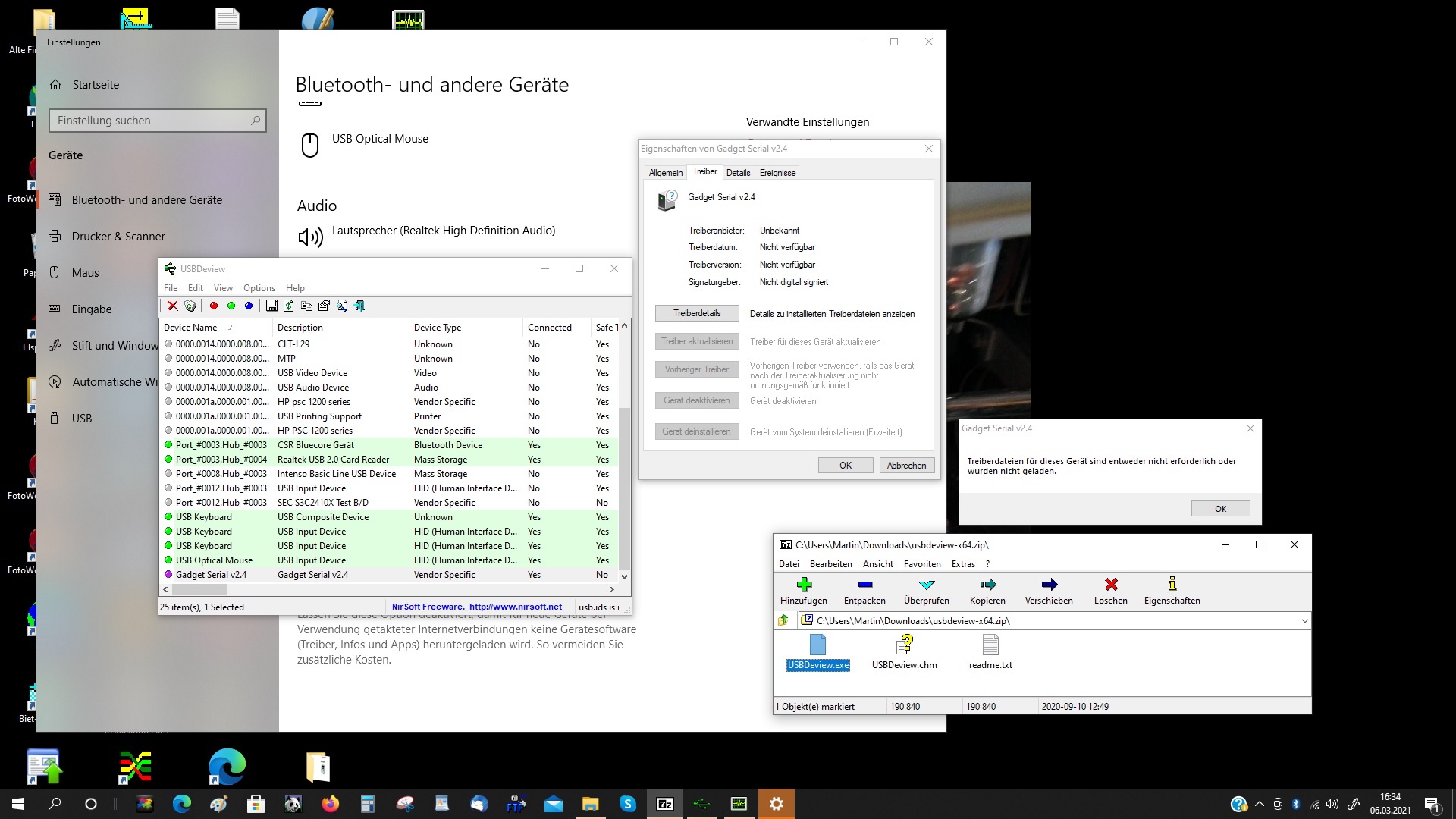Image resolution: width=1456 pixels, height=819 pixels.
Task: Click the Bluetooth icon in system tray
Action: point(1296,804)
